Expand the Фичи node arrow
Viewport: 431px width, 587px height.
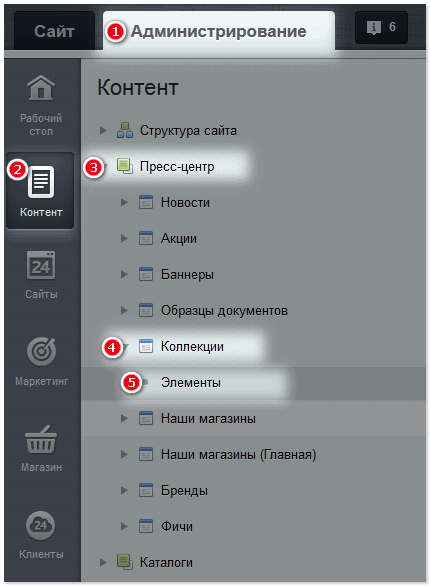124,526
